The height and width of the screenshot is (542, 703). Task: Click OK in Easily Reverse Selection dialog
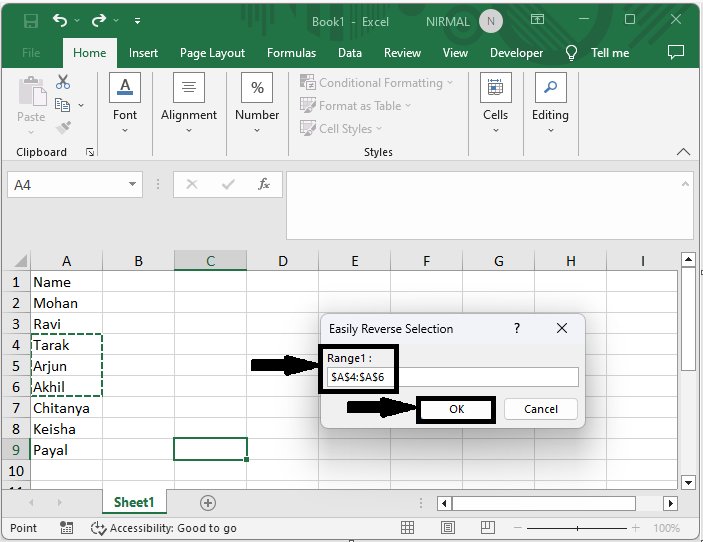coord(456,409)
